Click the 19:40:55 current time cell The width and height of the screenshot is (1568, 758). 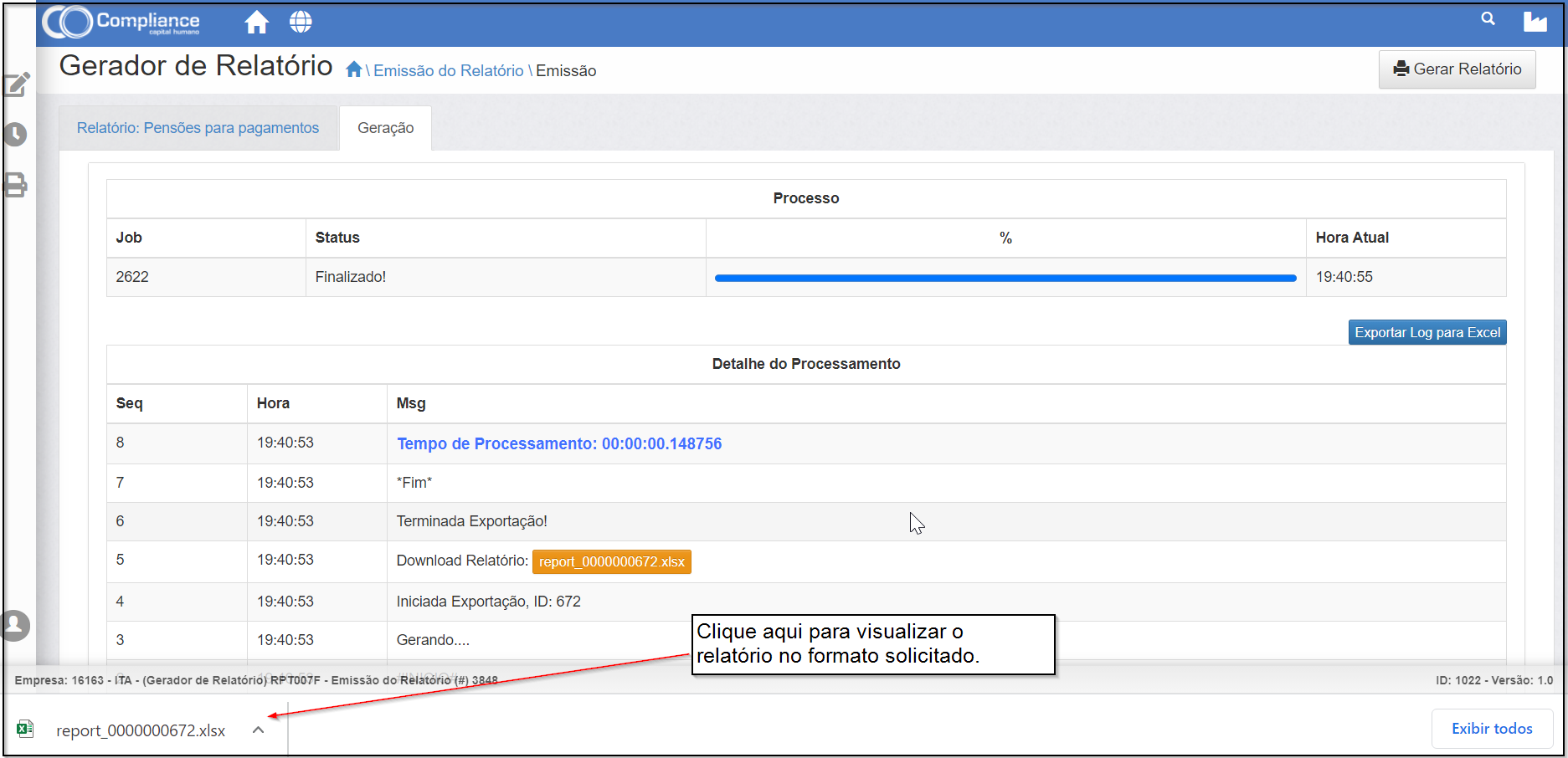coord(1406,277)
